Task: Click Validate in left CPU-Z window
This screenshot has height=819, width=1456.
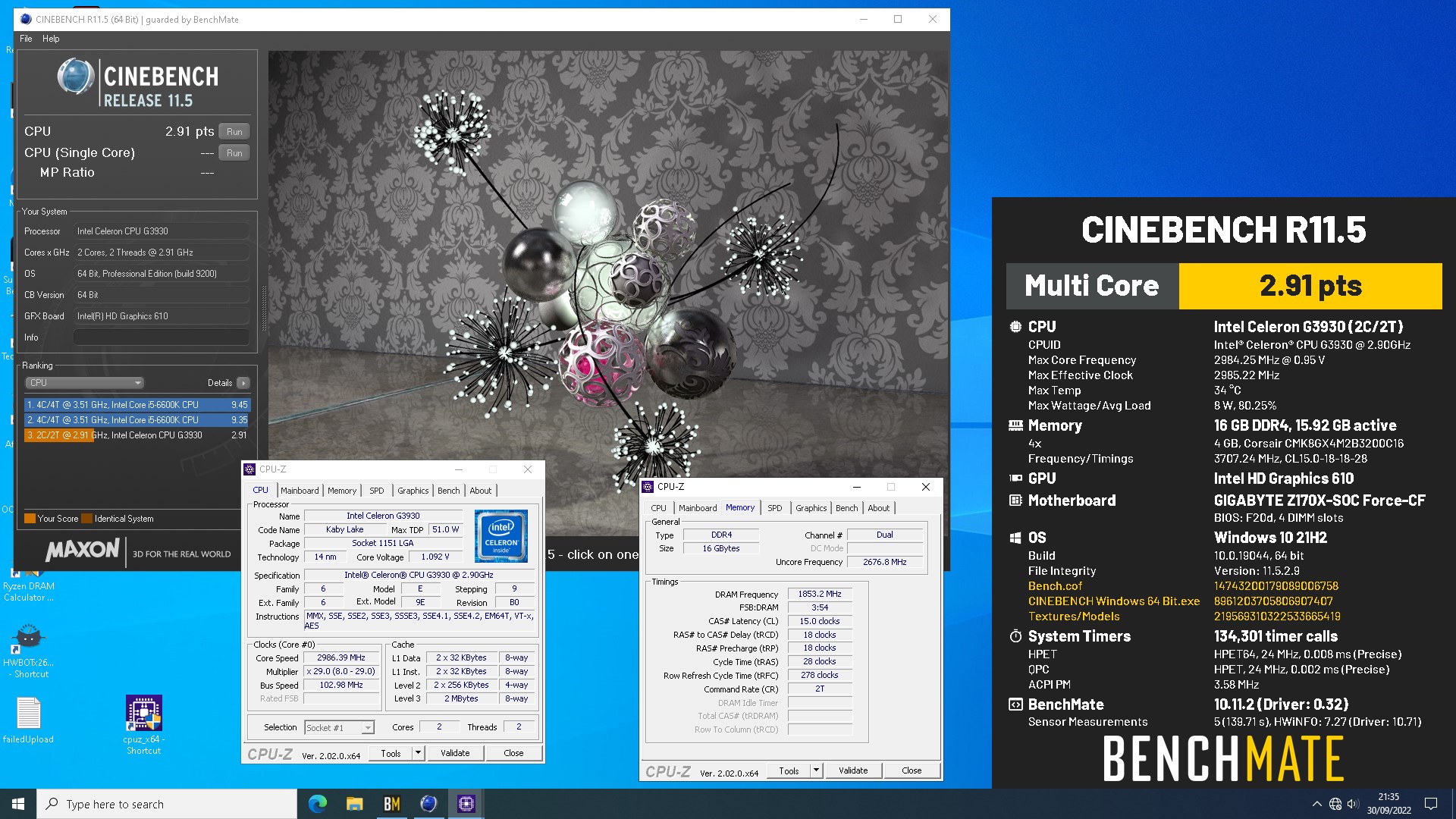Action: click(x=455, y=753)
